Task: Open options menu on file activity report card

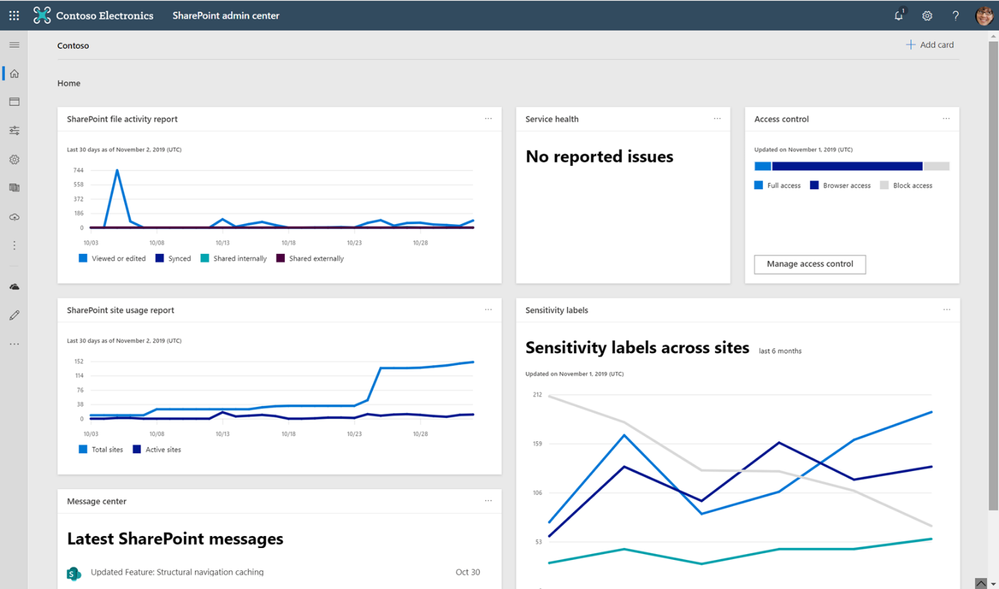Action: pos(488,119)
